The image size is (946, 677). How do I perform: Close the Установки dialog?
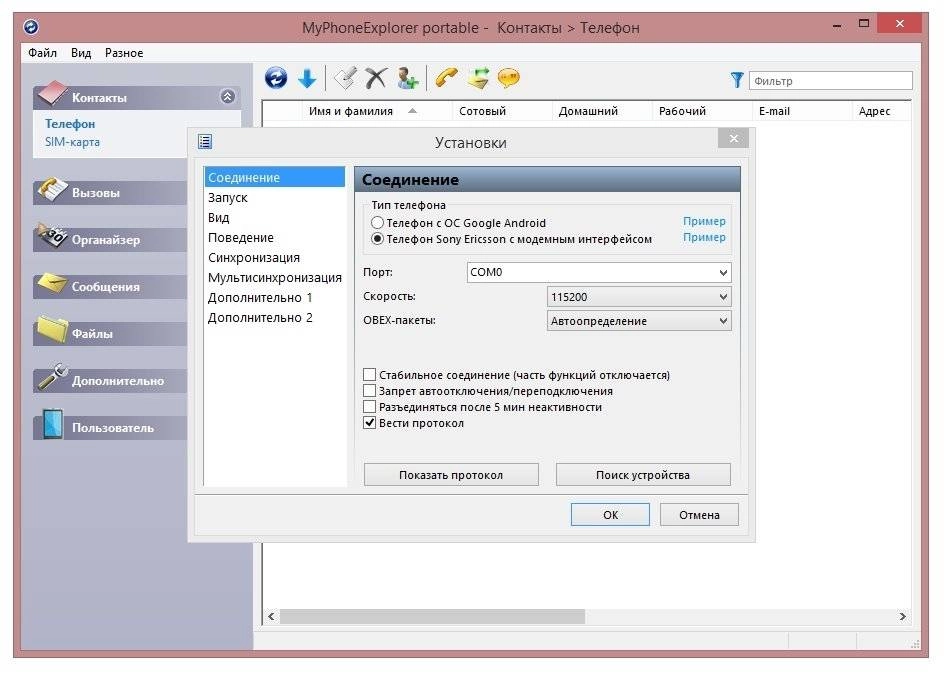coord(734,139)
